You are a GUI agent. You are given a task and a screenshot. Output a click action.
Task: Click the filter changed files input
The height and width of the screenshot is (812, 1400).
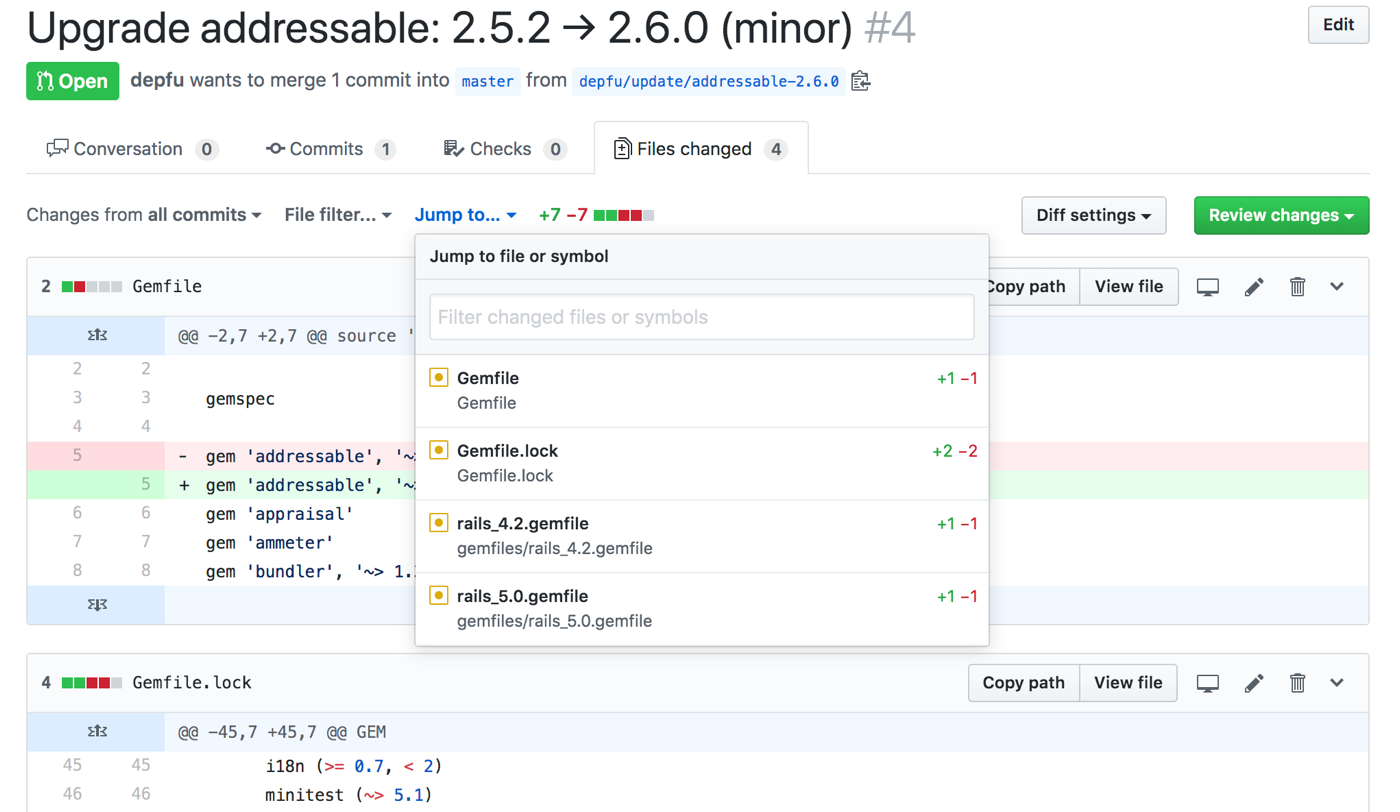point(701,317)
